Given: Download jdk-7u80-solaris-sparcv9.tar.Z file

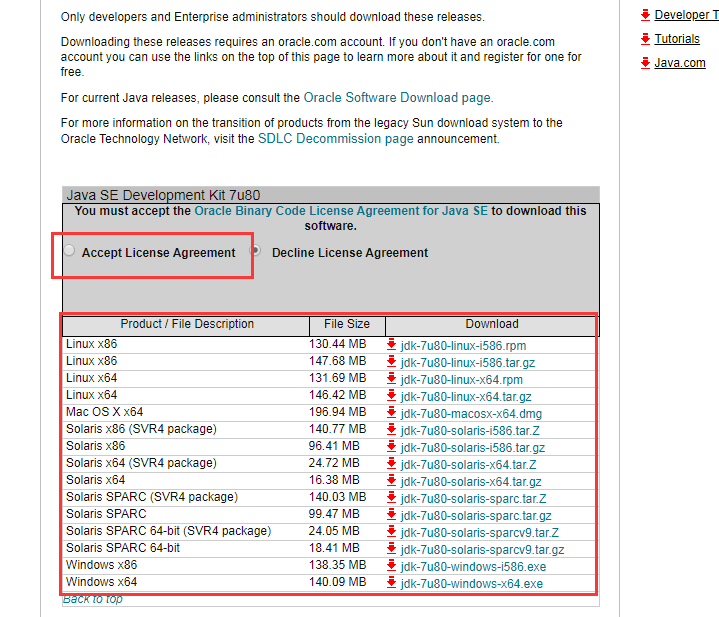Looking at the screenshot, I should (480, 532).
